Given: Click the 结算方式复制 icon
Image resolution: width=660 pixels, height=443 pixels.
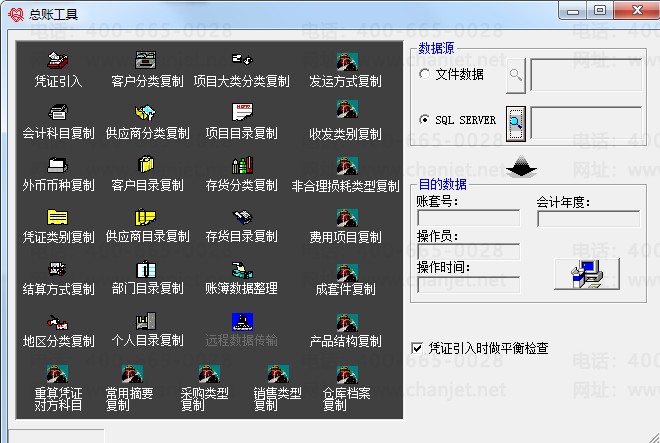Looking at the screenshot, I should pyautogui.click(x=58, y=269).
